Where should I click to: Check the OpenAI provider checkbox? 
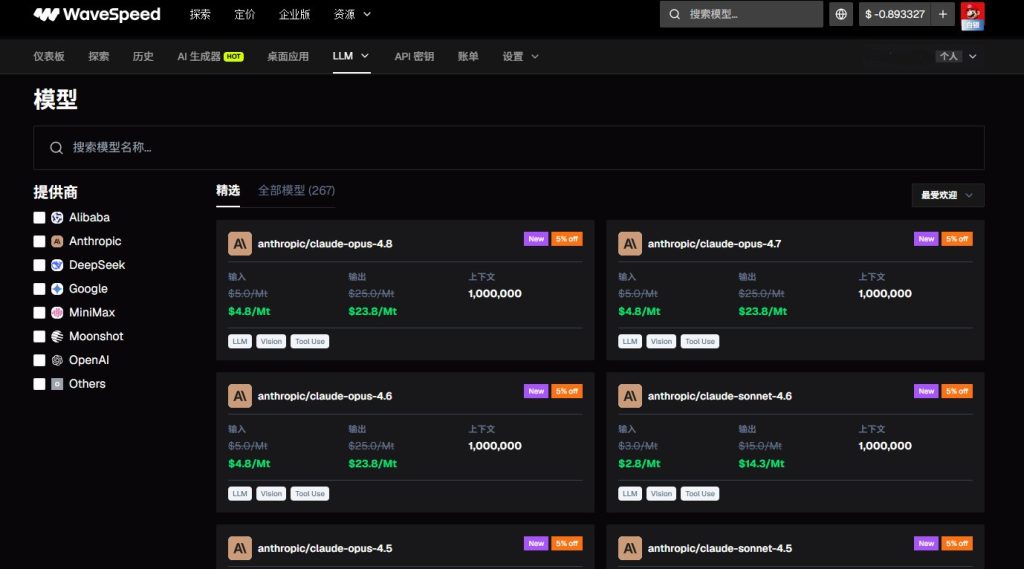coord(39,360)
